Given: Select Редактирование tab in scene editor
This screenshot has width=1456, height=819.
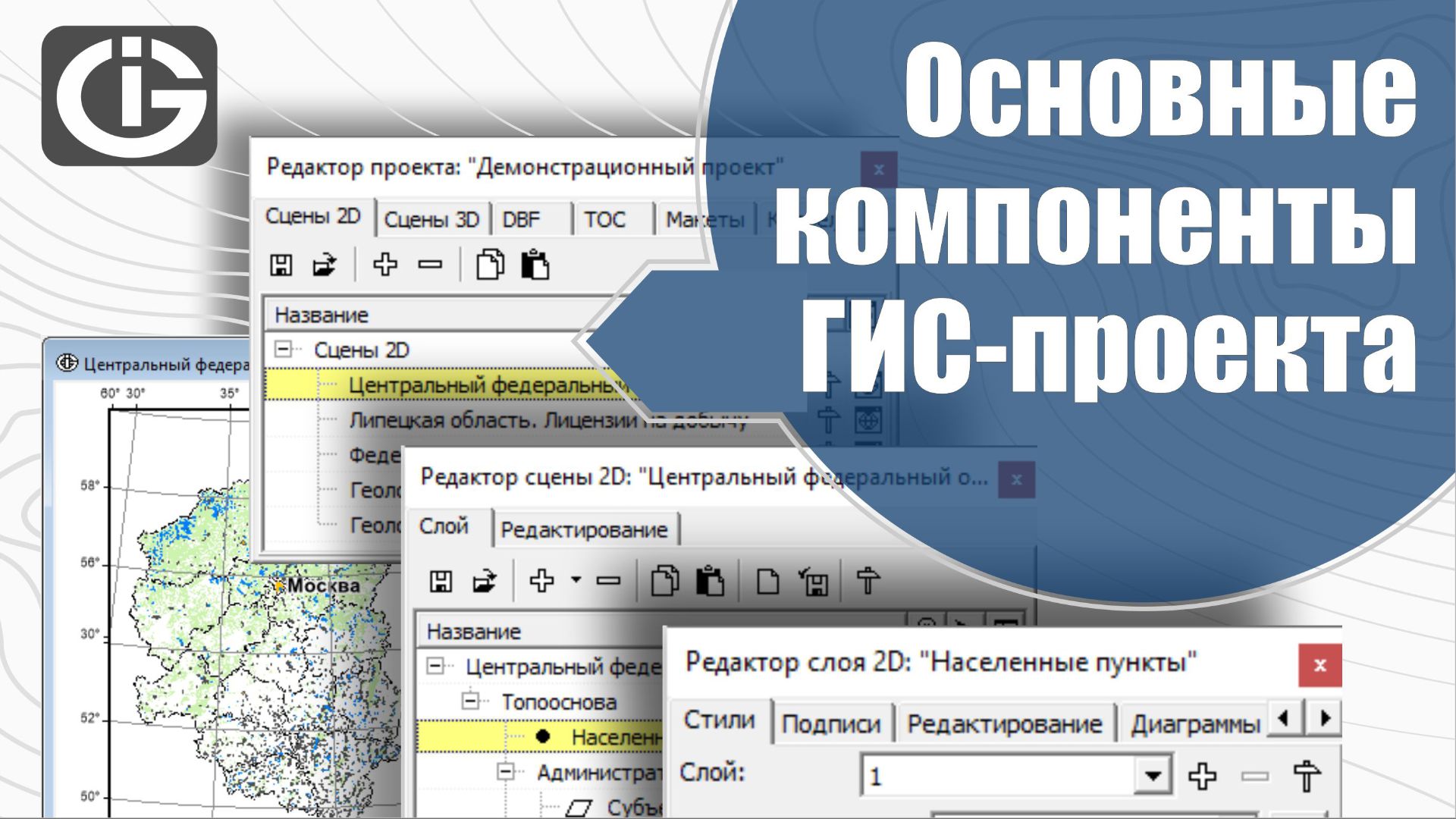Looking at the screenshot, I should (x=585, y=530).
